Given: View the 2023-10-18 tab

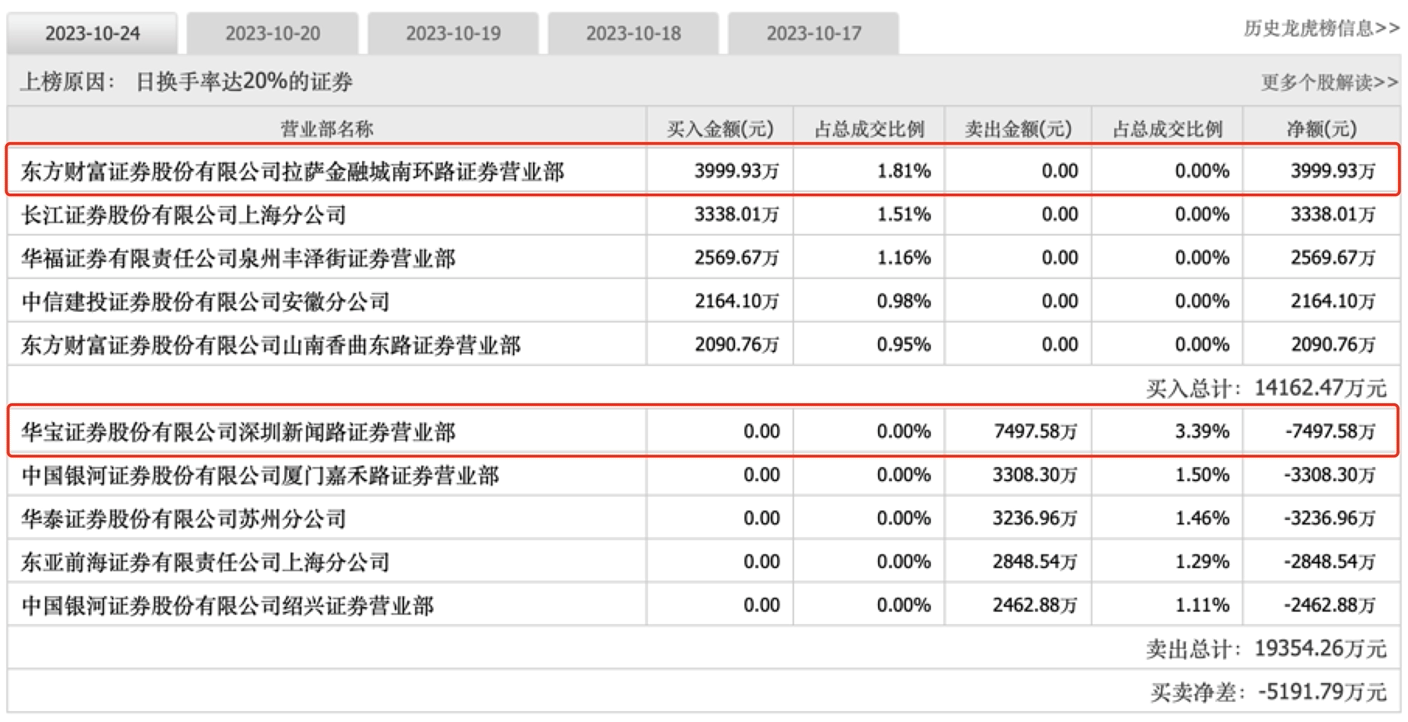Looking at the screenshot, I should coord(633,34).
